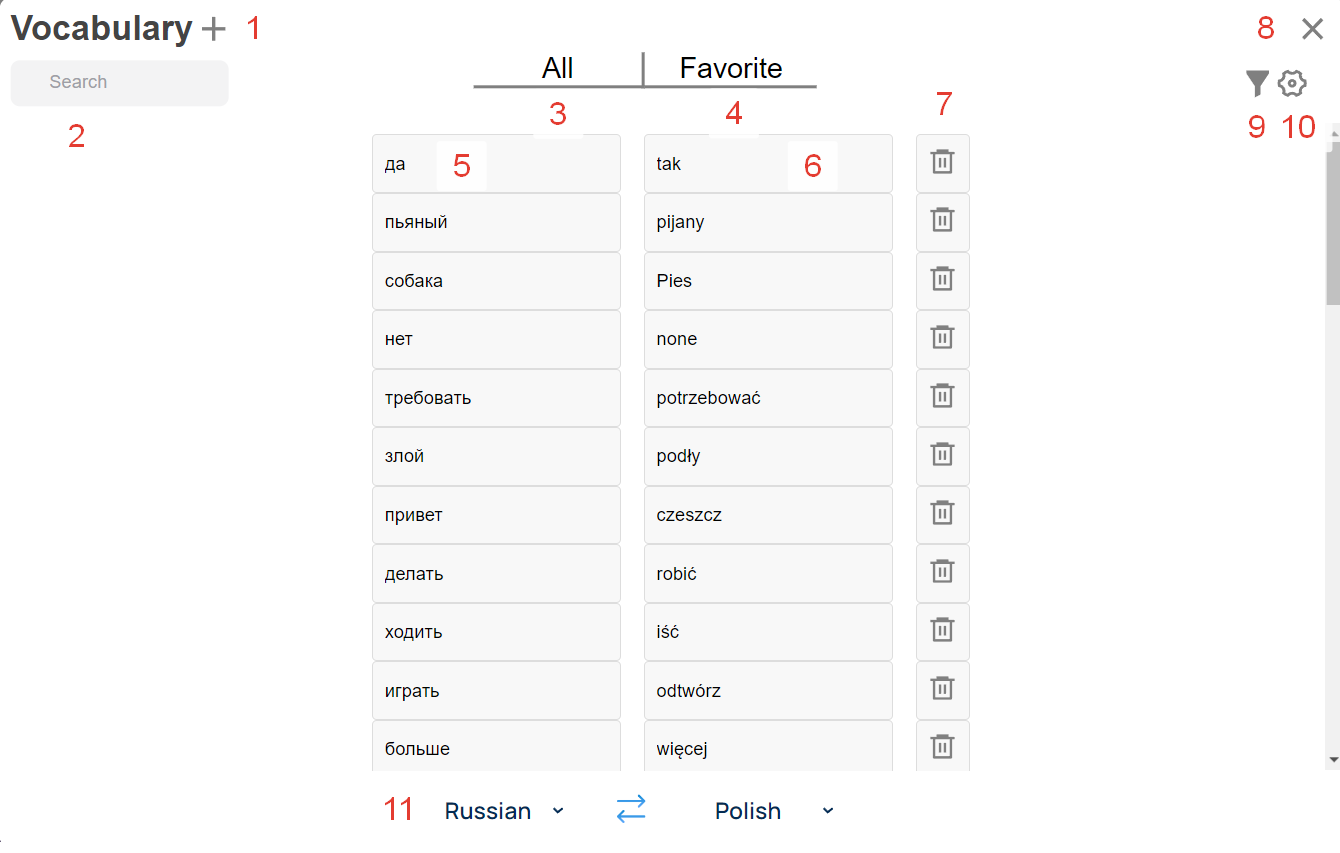Open the filter options
This screenshot has height=853, width=1340.
click(x=1257, y=83)
